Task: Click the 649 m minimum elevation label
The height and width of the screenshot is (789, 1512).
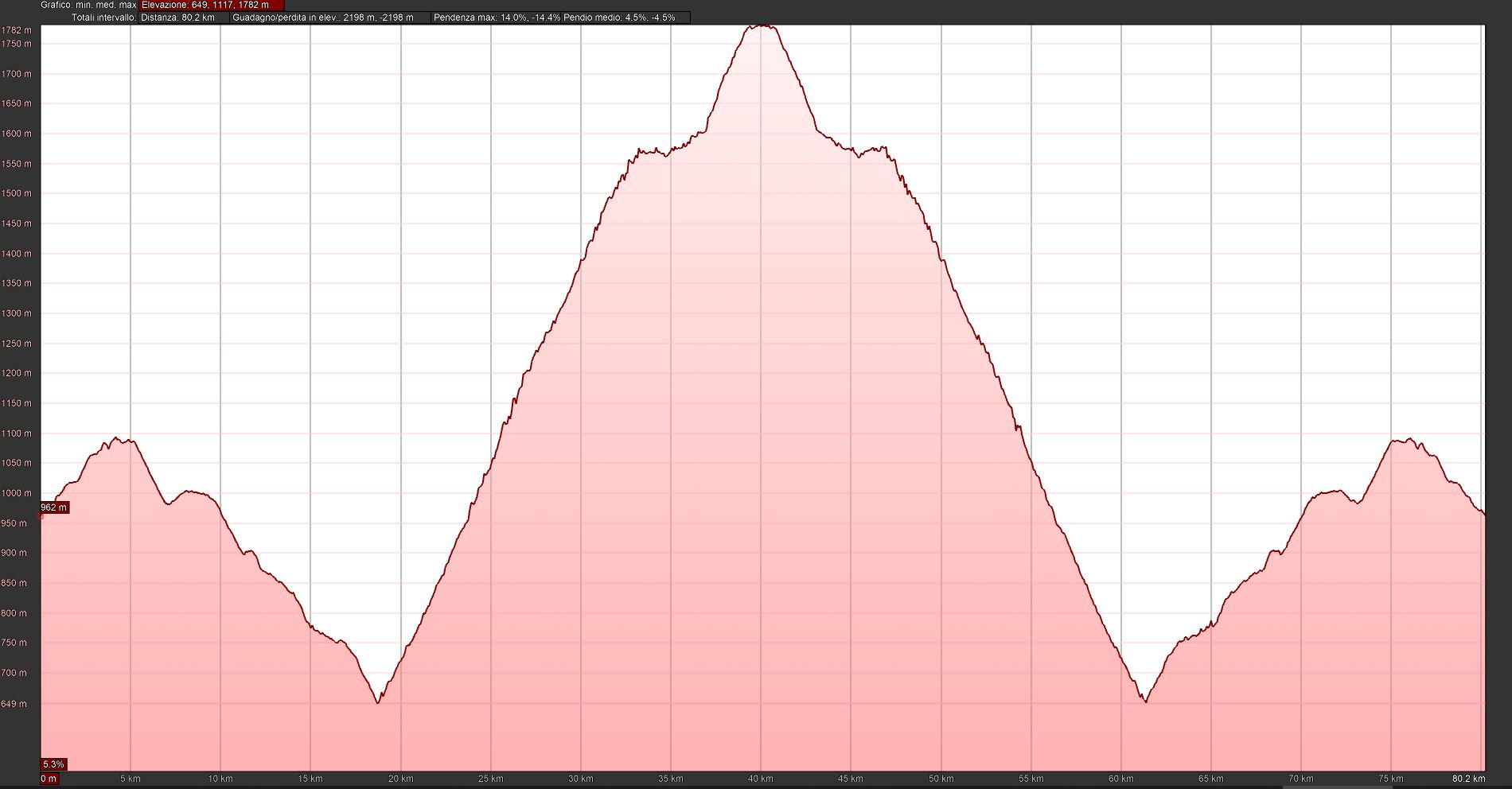Action: coord(14,704)
